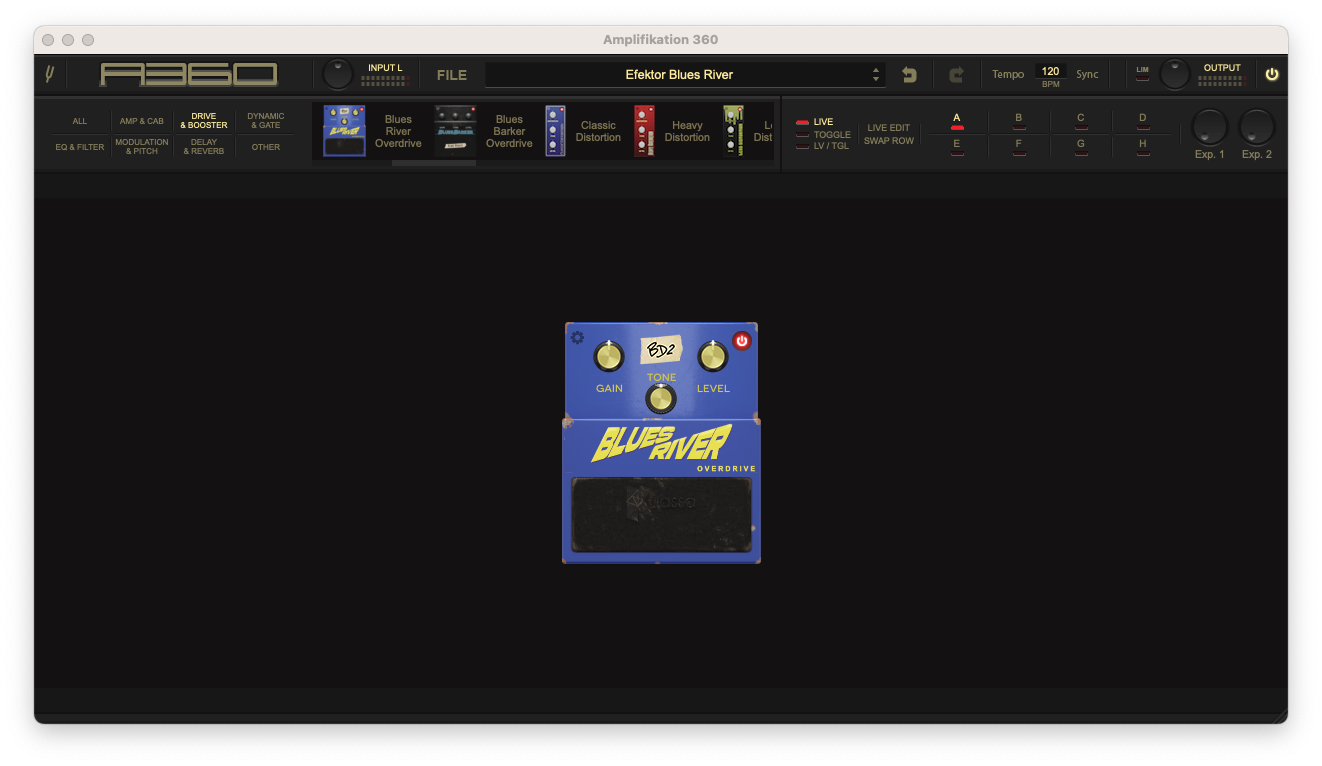Select the DELAY & REVERB category
The height and width of the screenshot is (766, 1322).
pos(204,147)
